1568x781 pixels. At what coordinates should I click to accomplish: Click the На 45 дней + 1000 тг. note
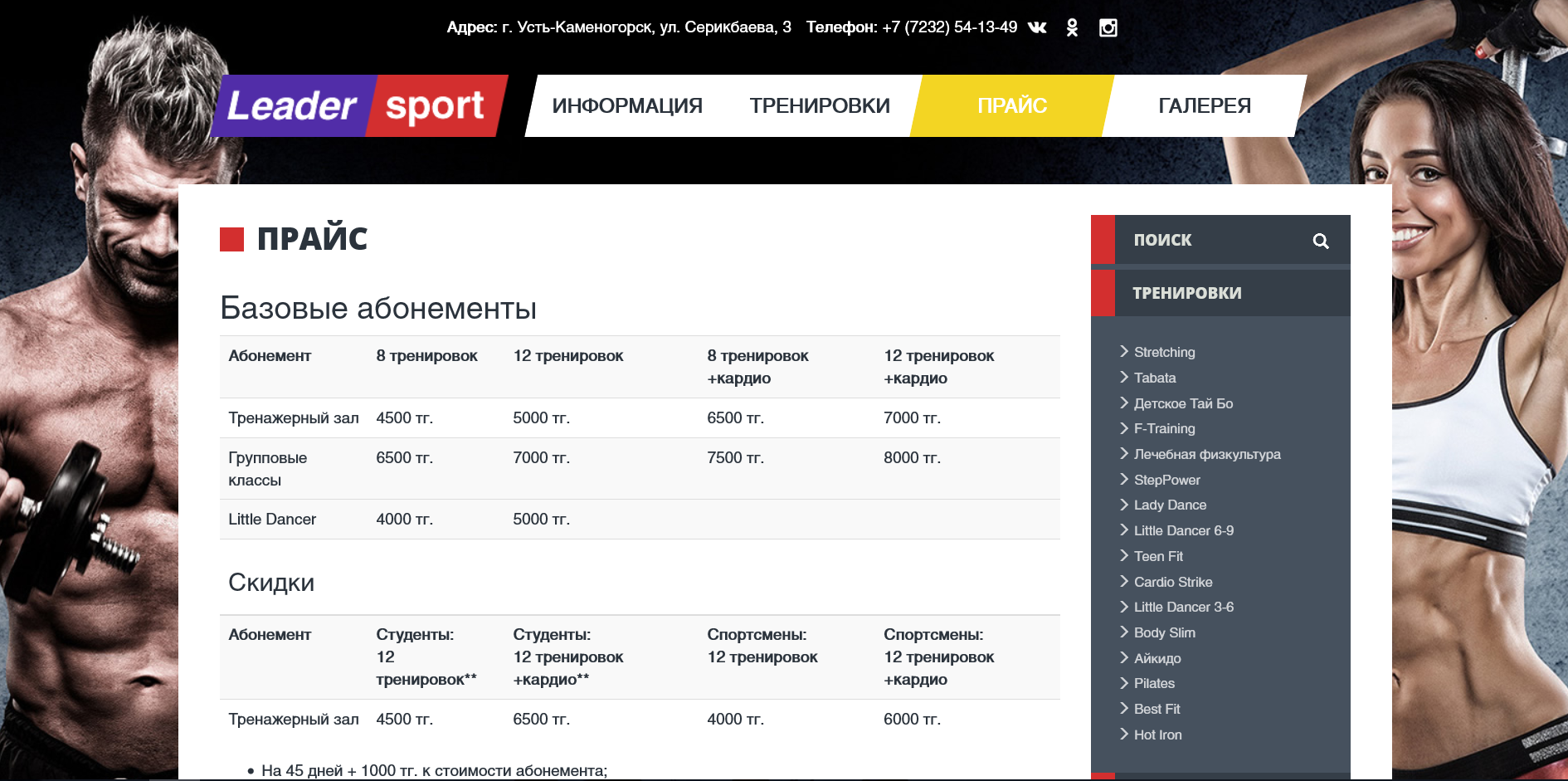coord(434,771)
